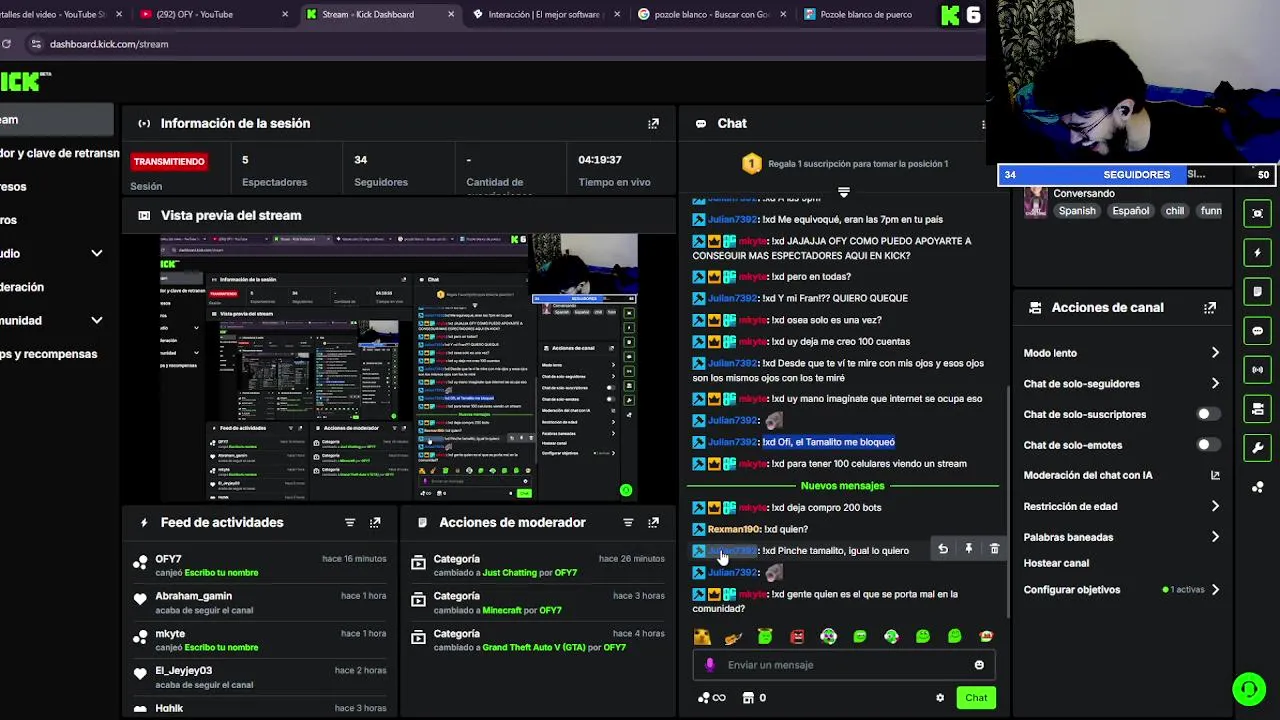Screen dimensions: 1280x720
Task: Click the channel points infinity icon
Action: pos(712,698)
